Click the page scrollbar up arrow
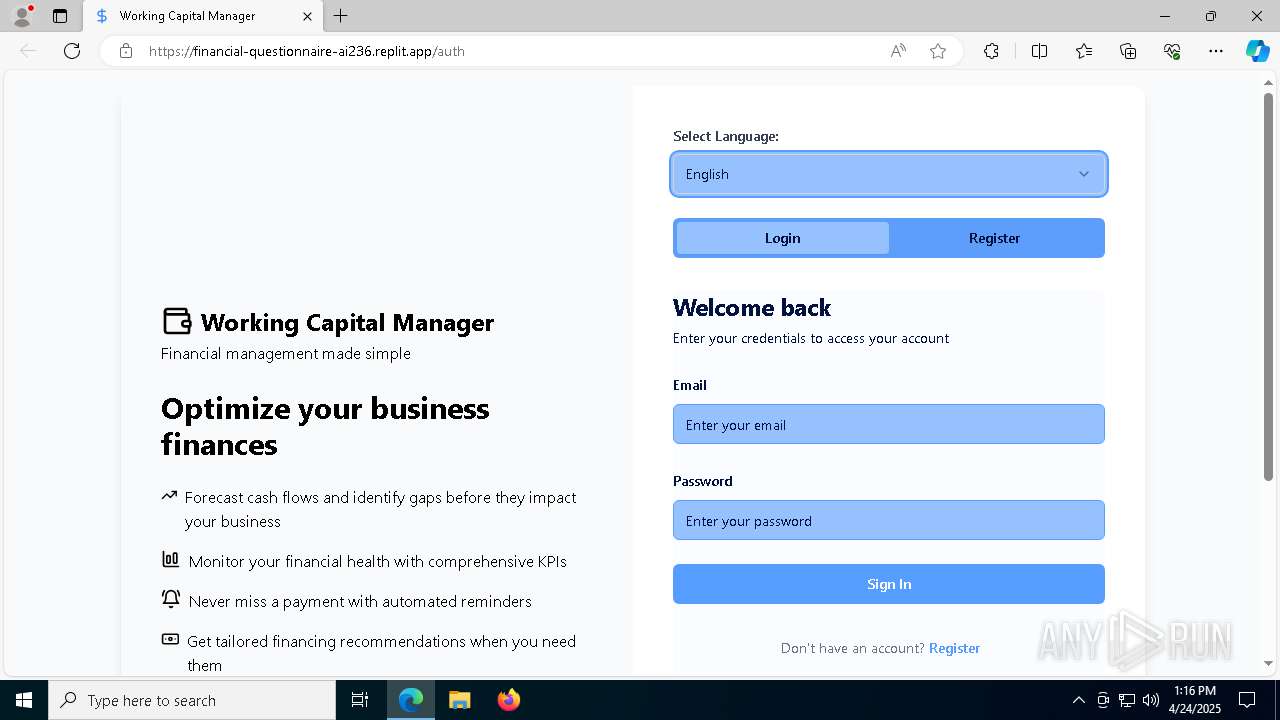The image size is (1280, 720). (1269, 83)
